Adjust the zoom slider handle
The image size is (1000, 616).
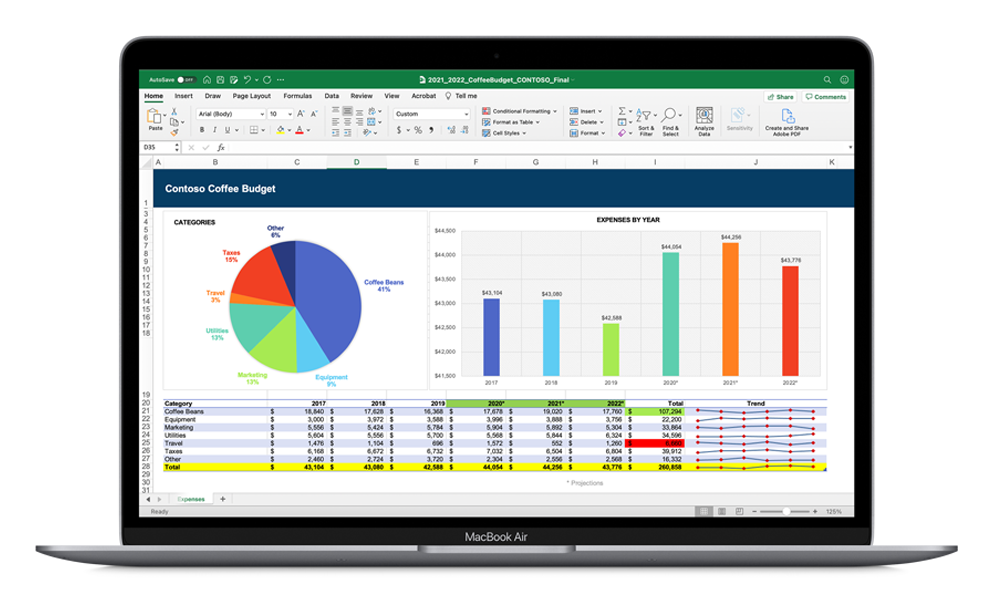tap(786, 511)
